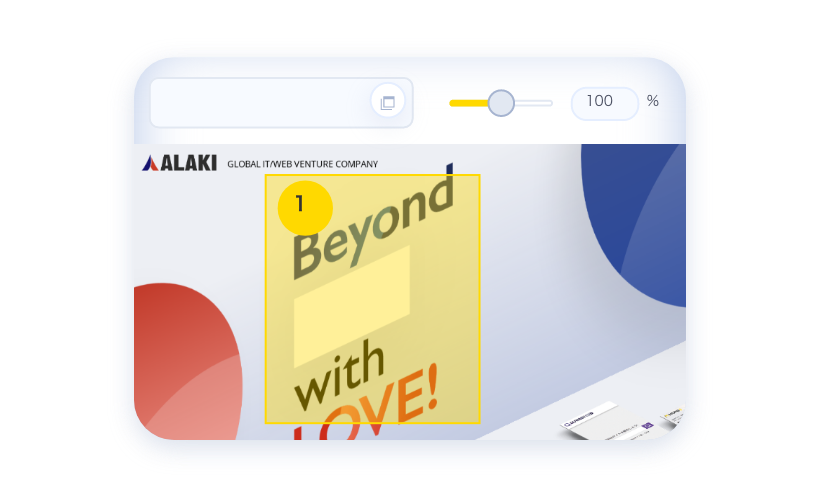Click the ALAKI triangle logo icon
This screenshot has width=820, height=484.
[150, 163]
